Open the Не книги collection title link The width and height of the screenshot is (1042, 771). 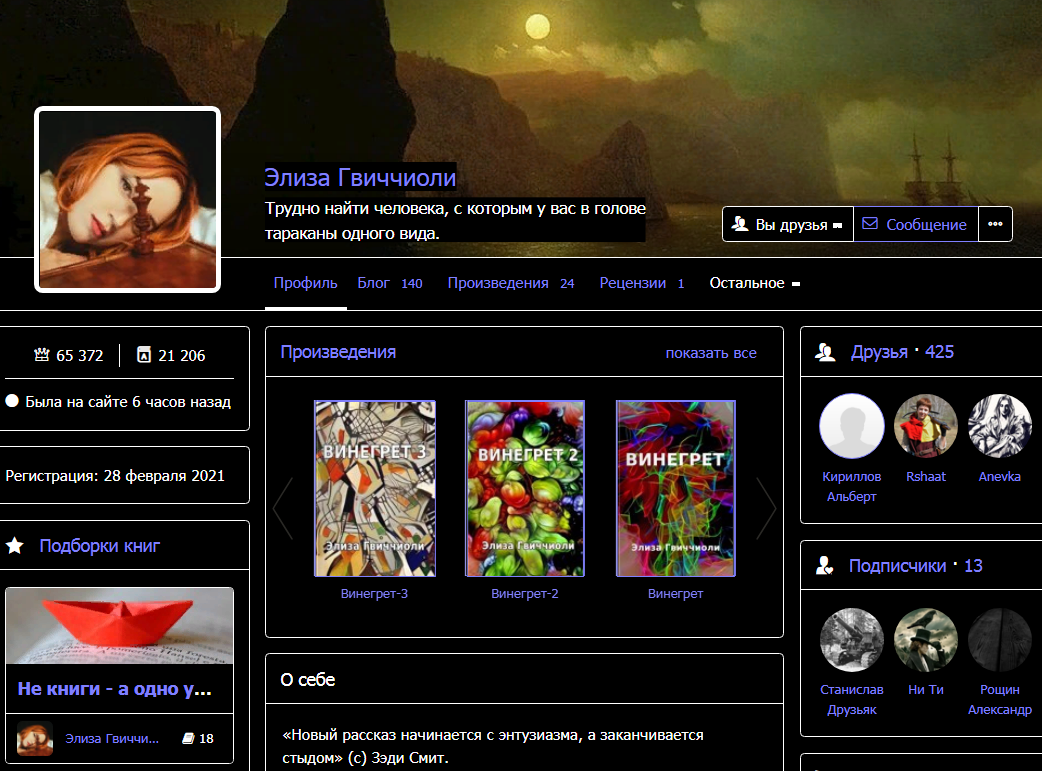coord(114,689)
